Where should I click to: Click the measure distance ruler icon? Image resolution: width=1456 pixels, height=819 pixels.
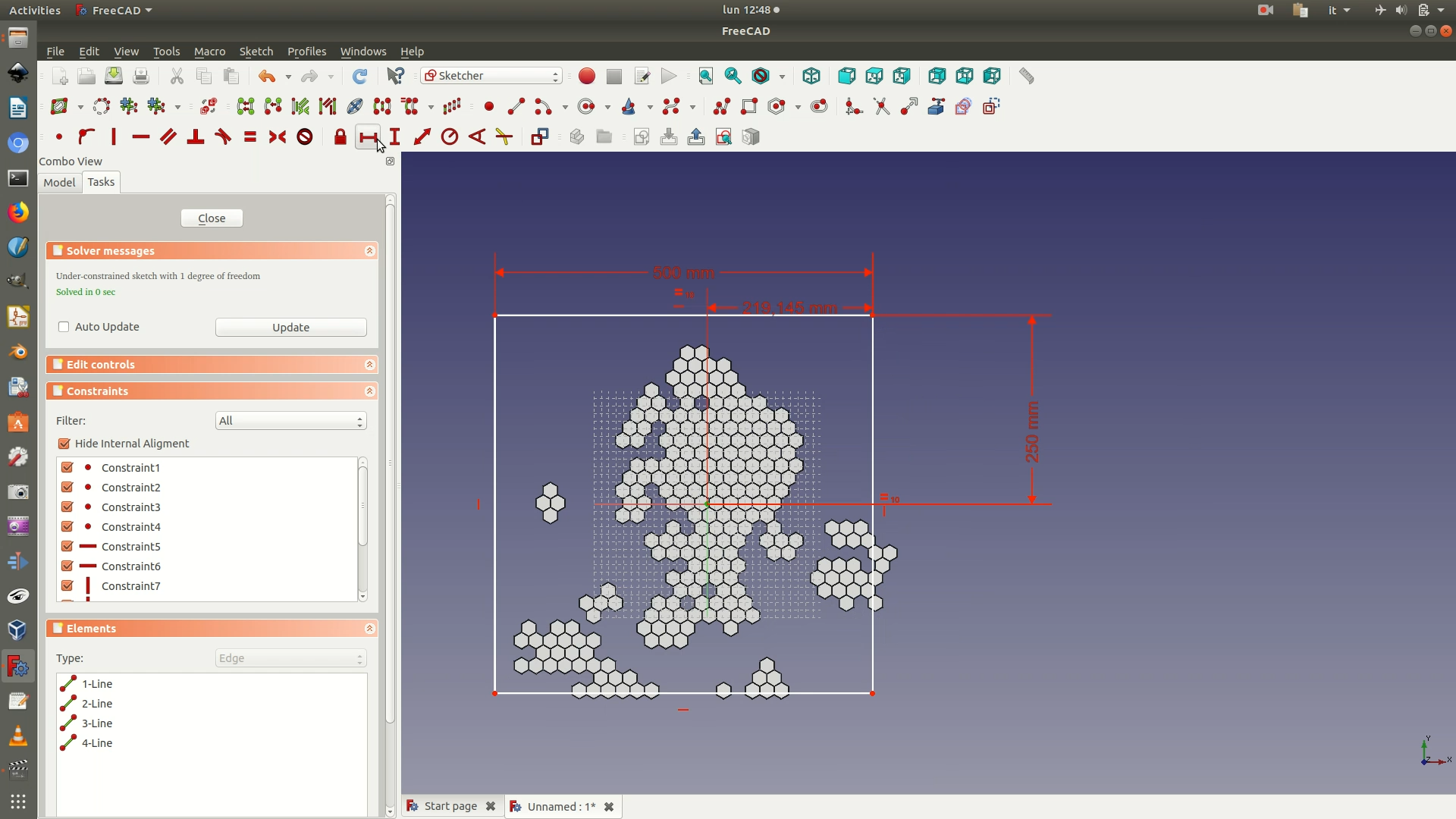click(1026, 77)
